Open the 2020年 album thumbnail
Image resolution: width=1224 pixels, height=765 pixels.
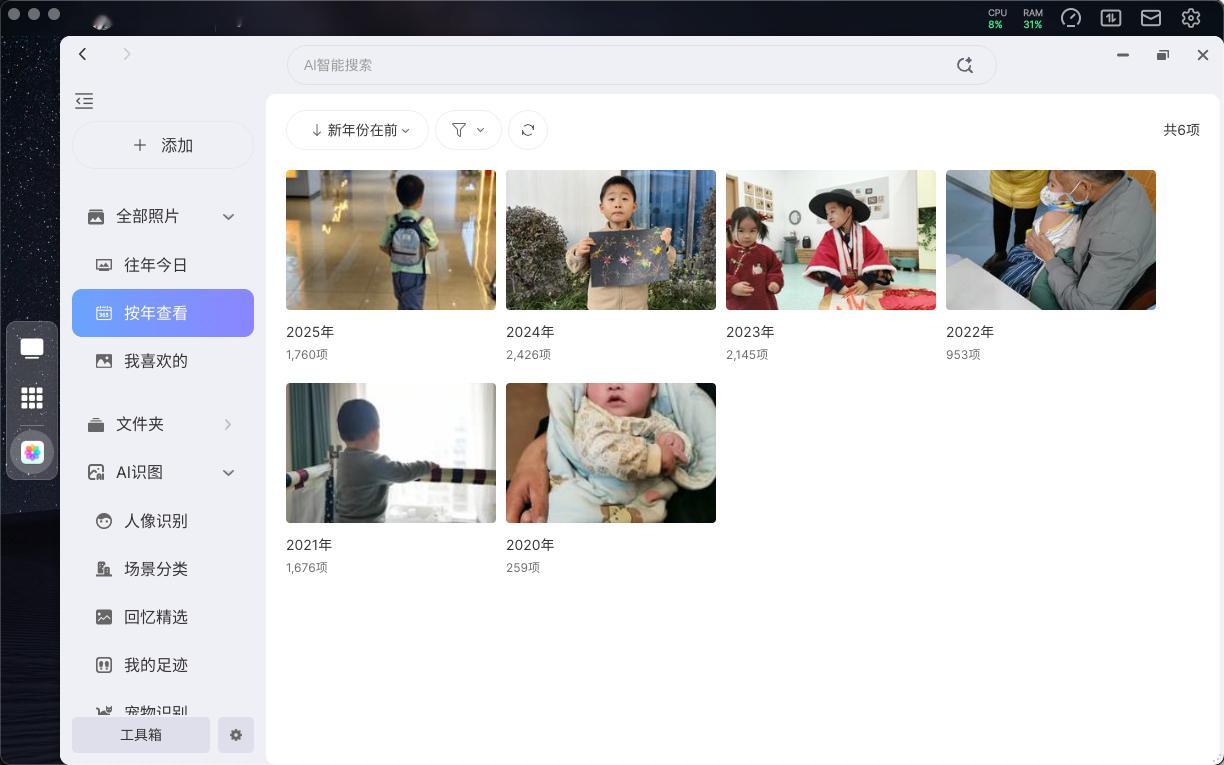tap(611, 453)
